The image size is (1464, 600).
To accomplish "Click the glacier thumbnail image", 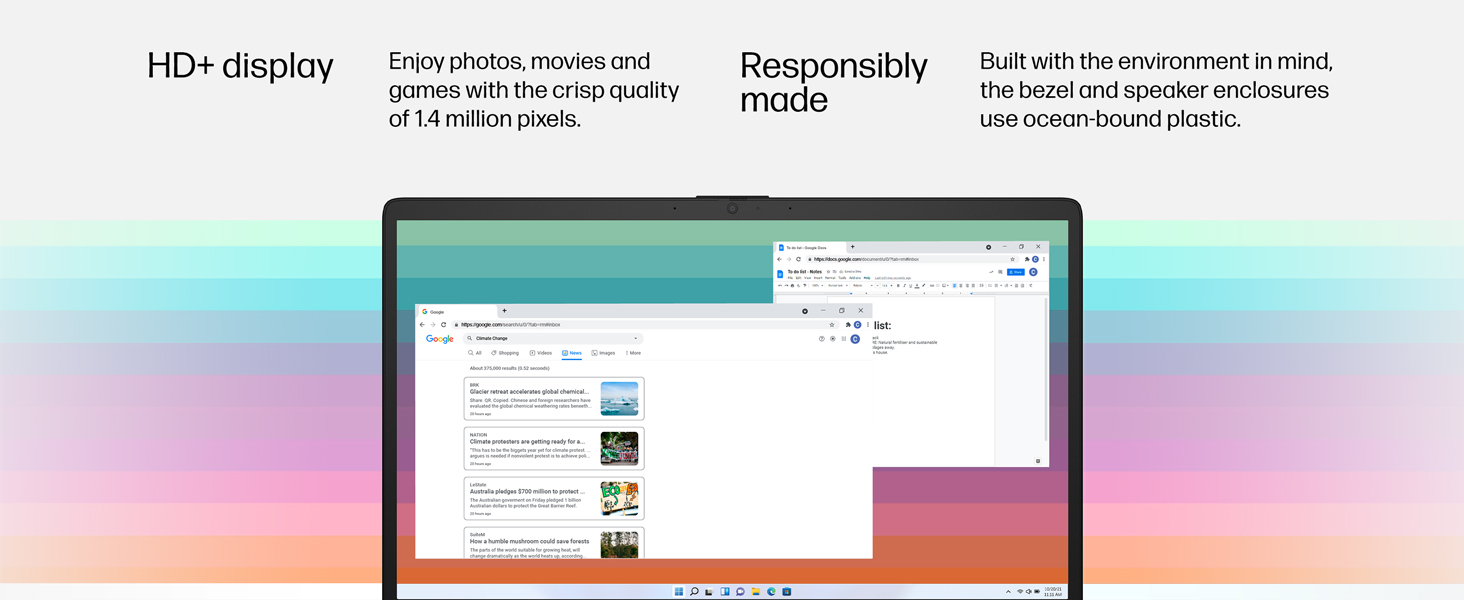I will coord(619,398).
